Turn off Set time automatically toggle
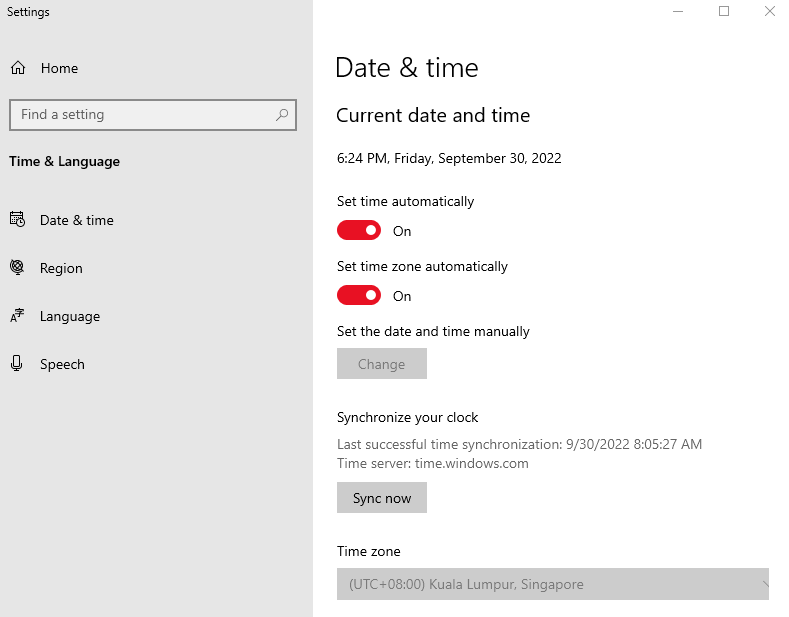789x617 pixels. point(359,230)
